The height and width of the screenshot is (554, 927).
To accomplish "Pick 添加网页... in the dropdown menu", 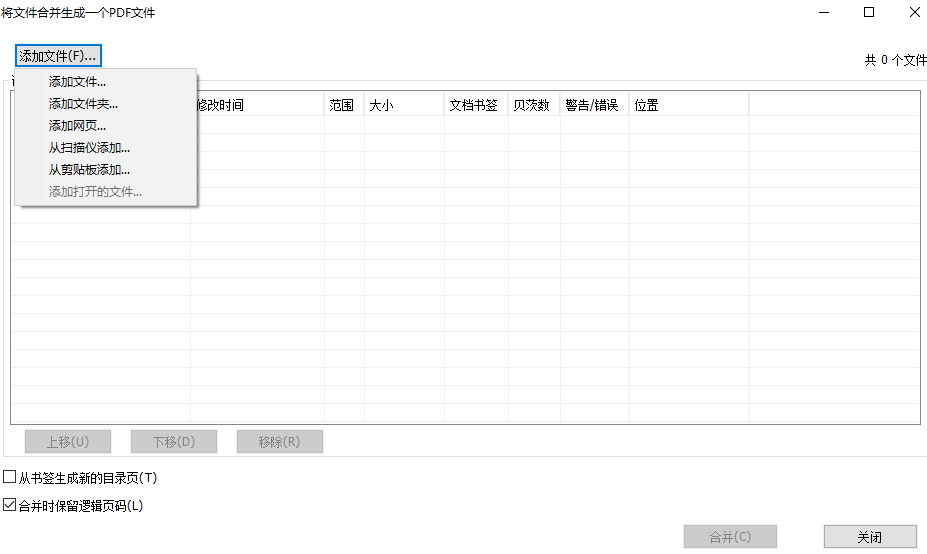I will point(77,126).
